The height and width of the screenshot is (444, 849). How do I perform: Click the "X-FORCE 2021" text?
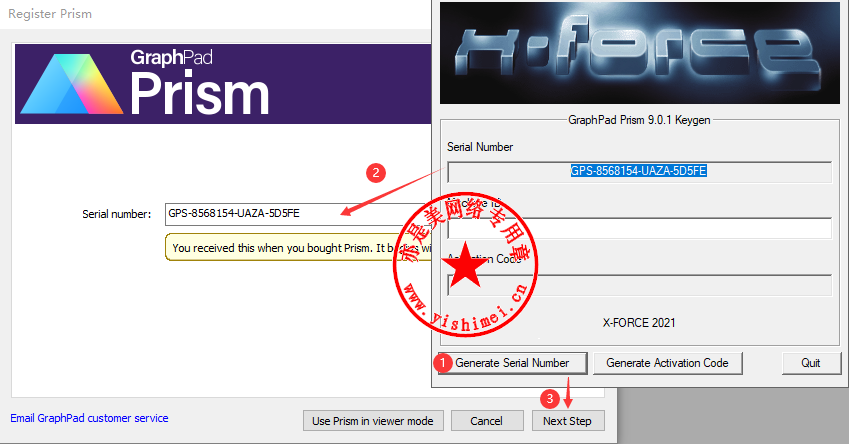point(639,323)
